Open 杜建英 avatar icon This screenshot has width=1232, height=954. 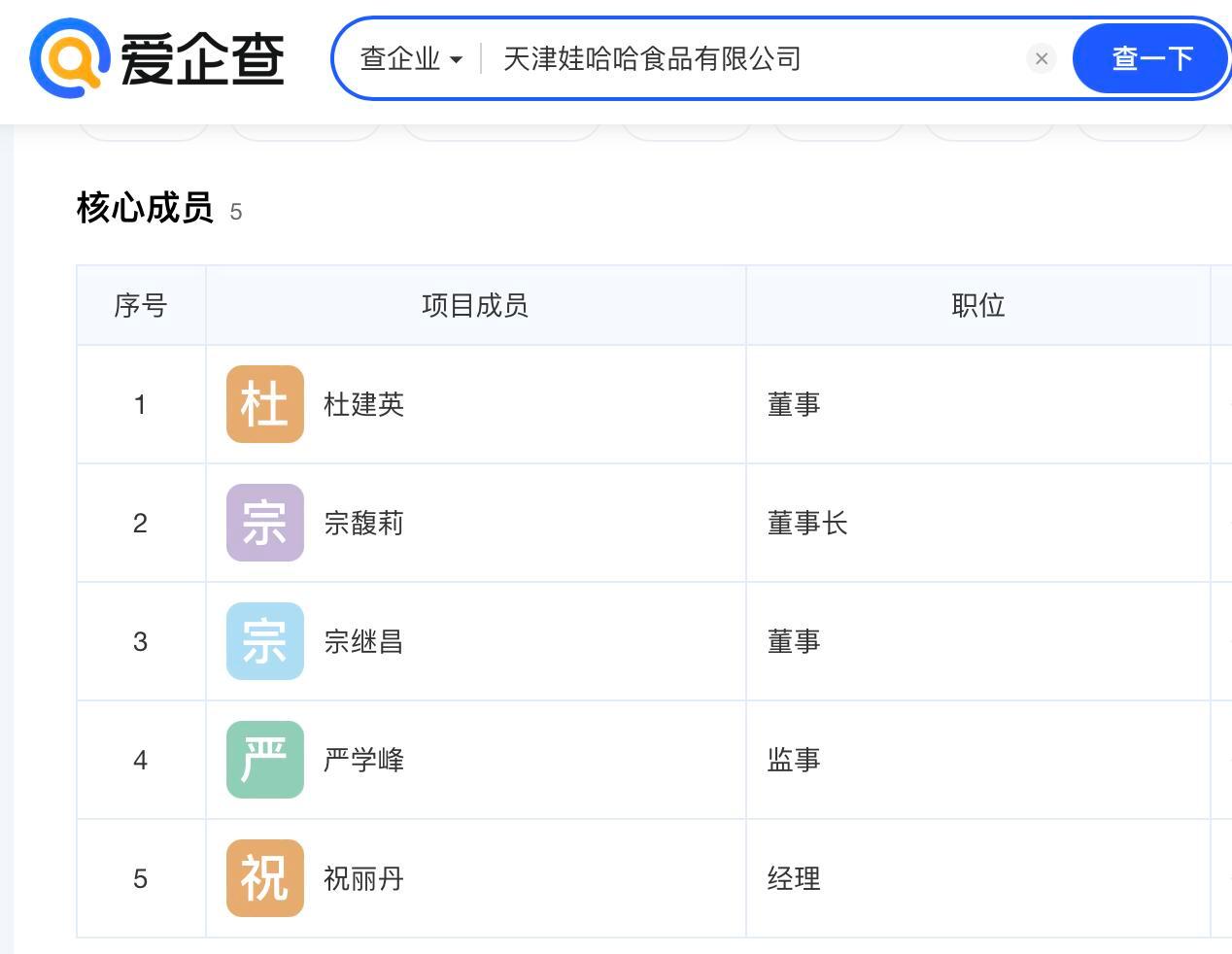pyautogui.click(x=265, y=404)
